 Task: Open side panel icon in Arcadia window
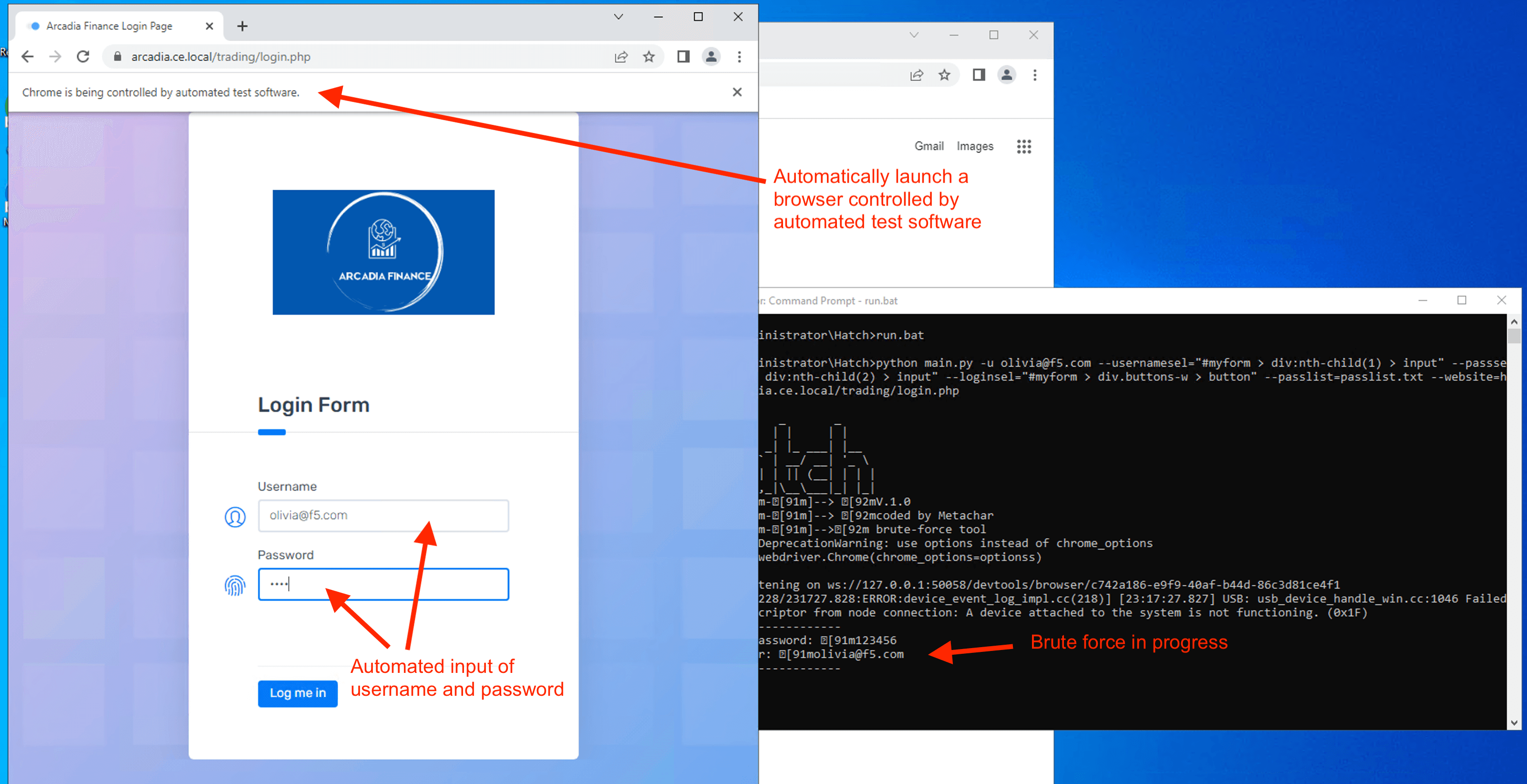(683, 57)
